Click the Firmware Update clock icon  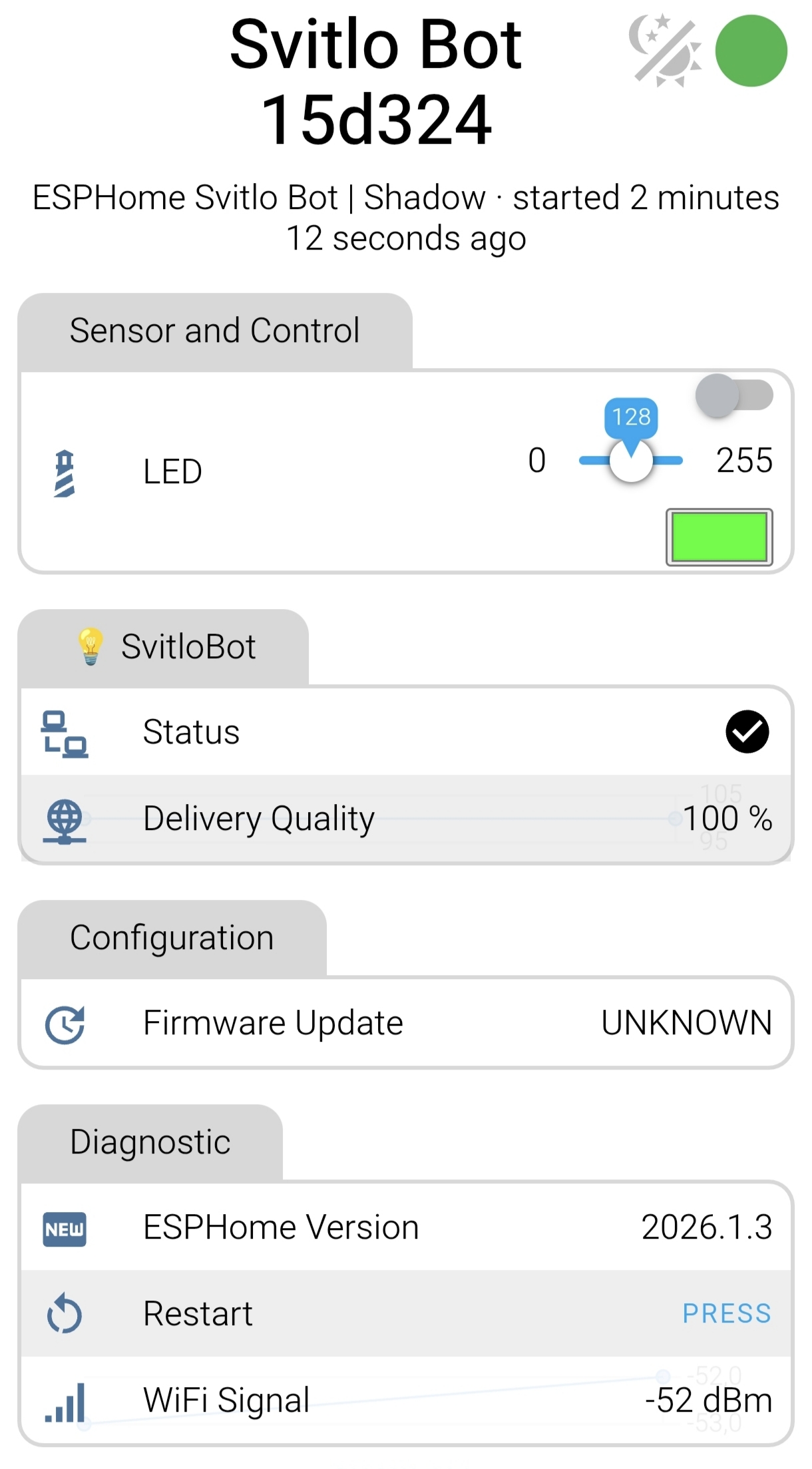pos(65,1024)
